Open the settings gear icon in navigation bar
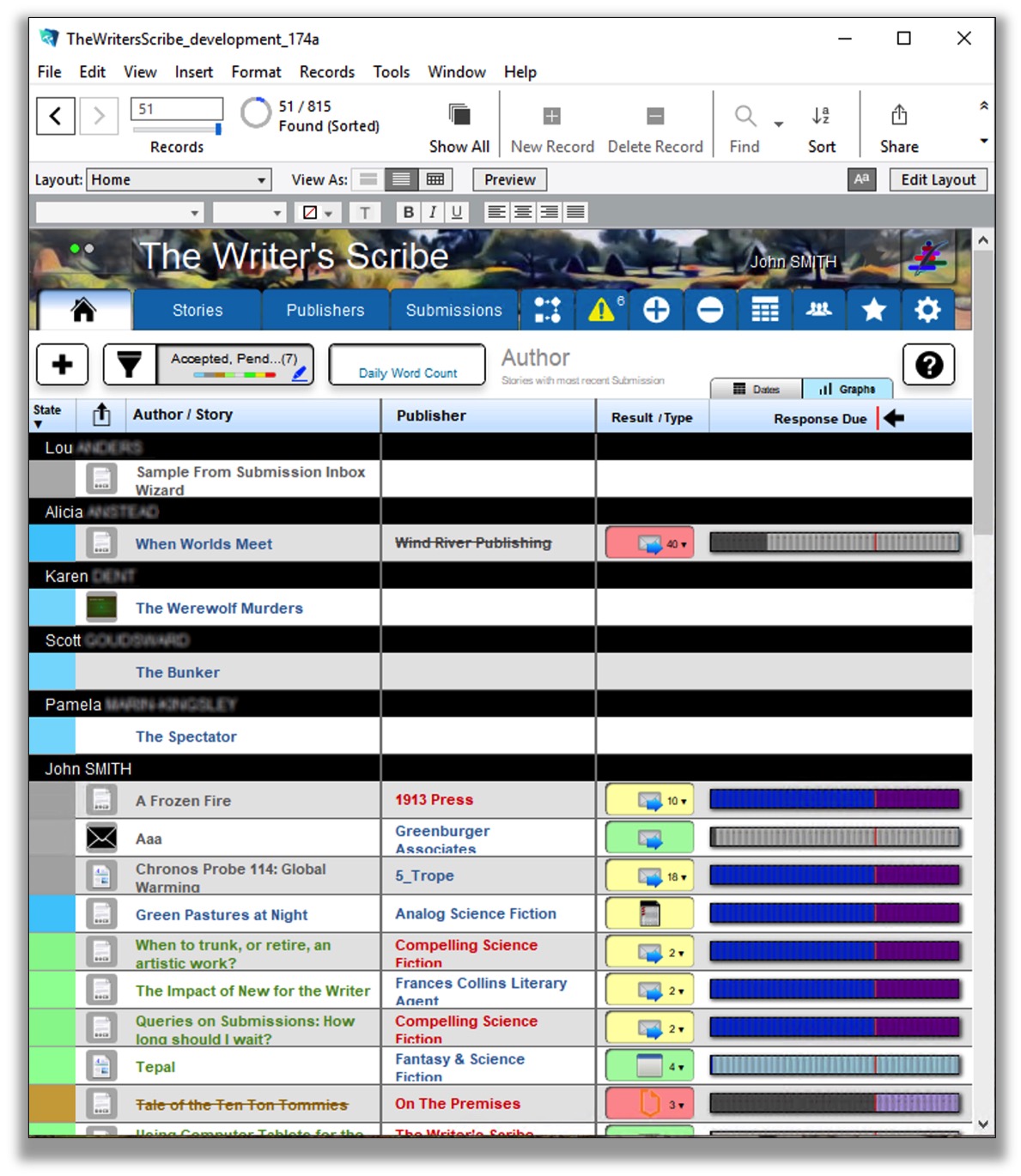 [927, 310]
